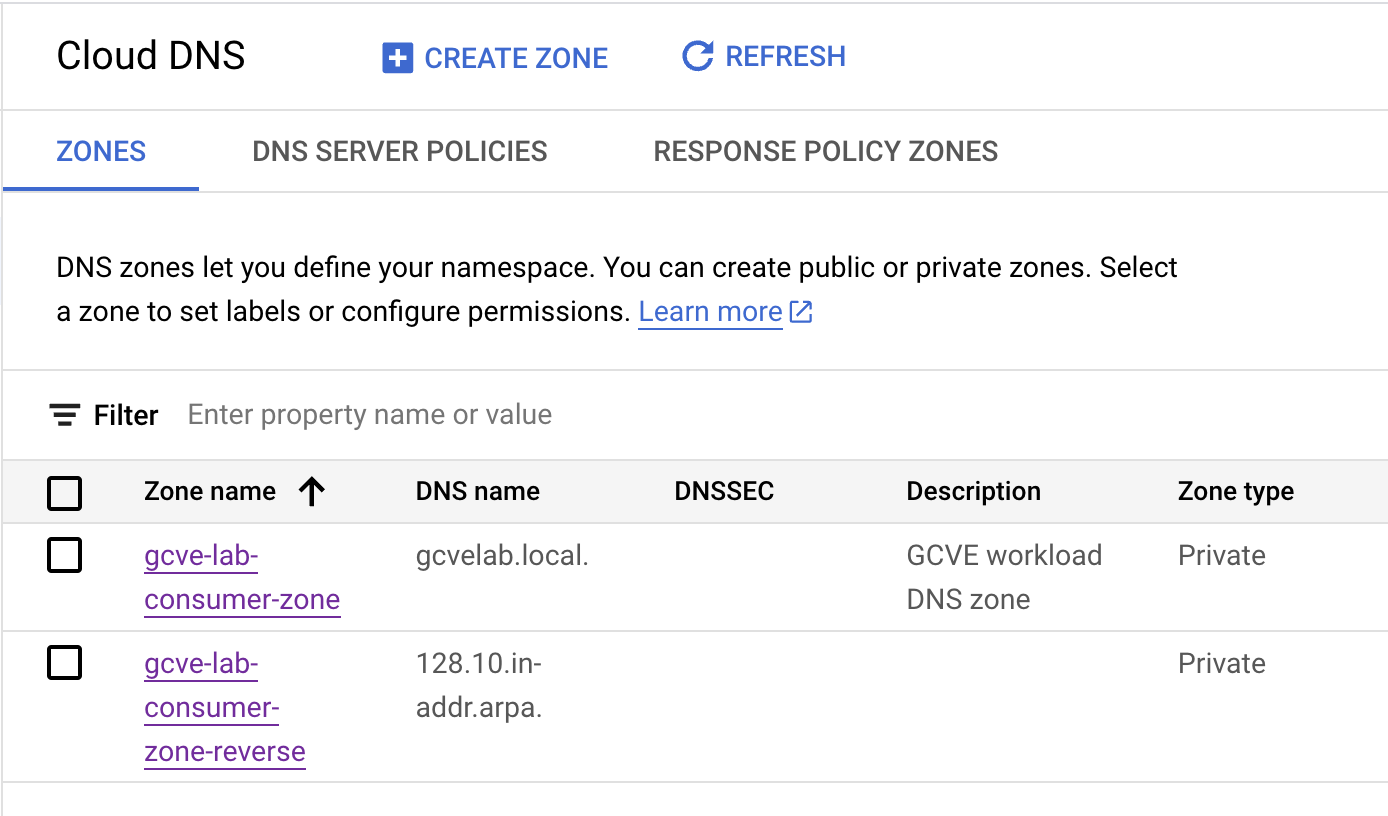
Task: Click the Create Zone plus icon
Action: tap(397, 58)
